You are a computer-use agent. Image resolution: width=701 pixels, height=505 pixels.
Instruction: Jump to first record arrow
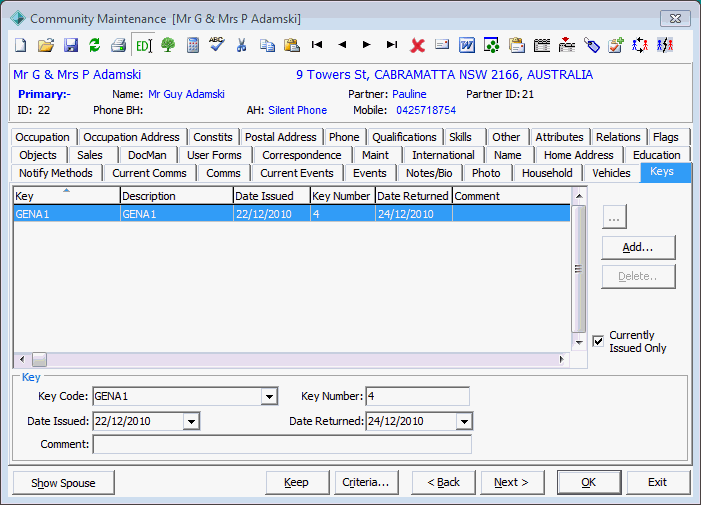[317, 44]
